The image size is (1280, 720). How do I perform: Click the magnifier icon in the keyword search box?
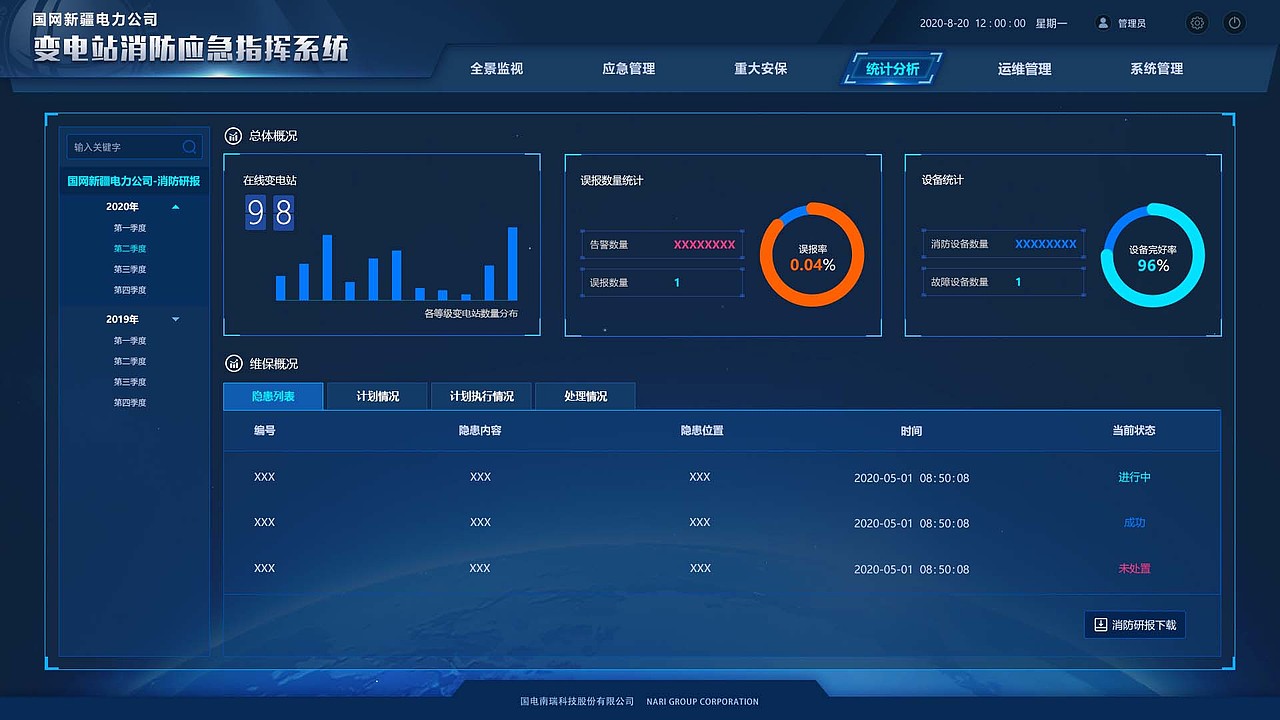(x=189, y=146)
